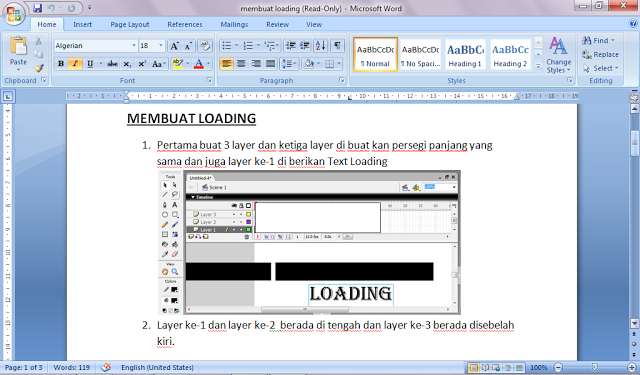The image size is (640, 375).
Task: Click the 100% zoom level button
Action: [539, 368]
